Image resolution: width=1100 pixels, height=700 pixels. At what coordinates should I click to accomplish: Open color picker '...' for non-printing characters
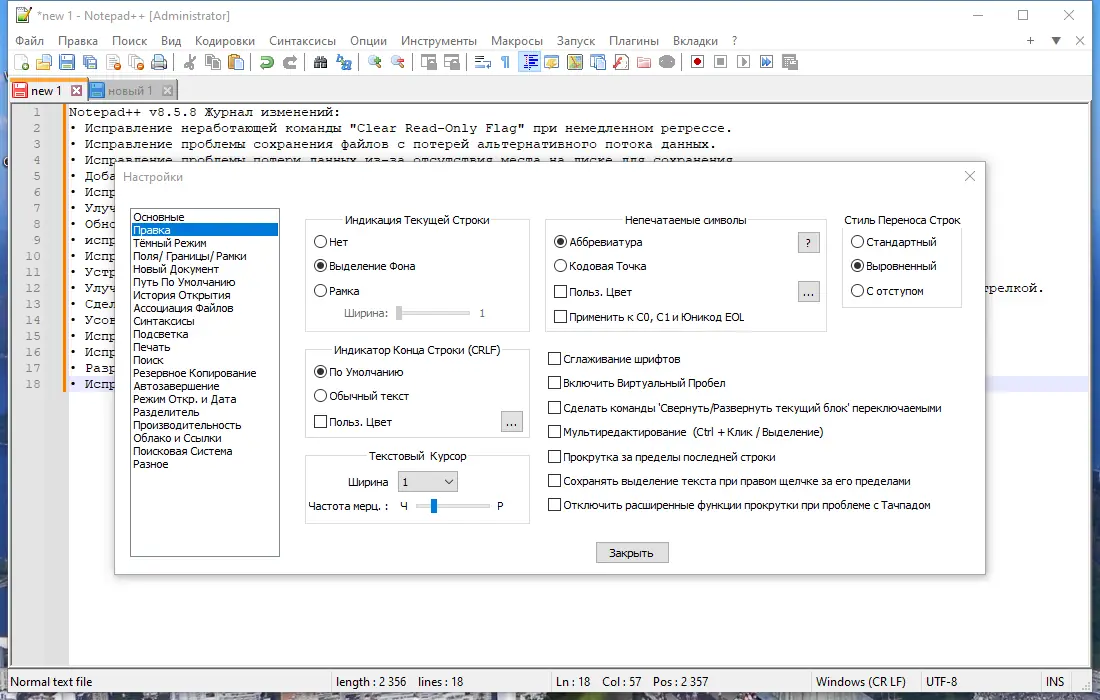808,292
